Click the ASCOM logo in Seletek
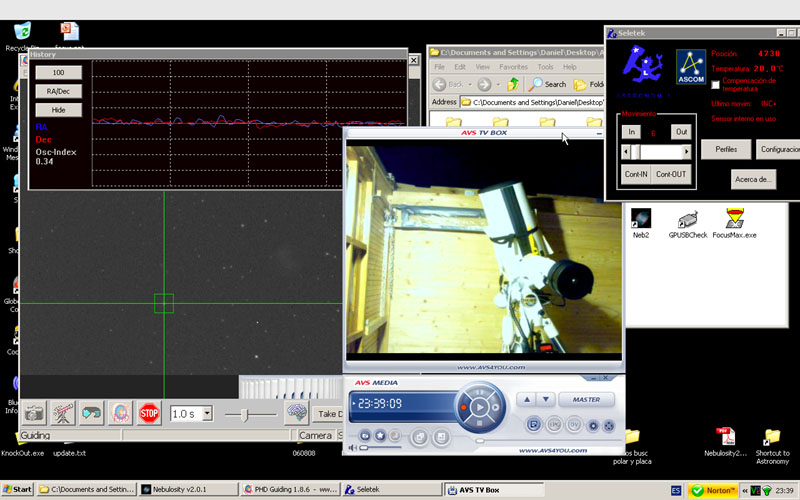The height and width of the screenshot is (500, 800). [690, 67]
